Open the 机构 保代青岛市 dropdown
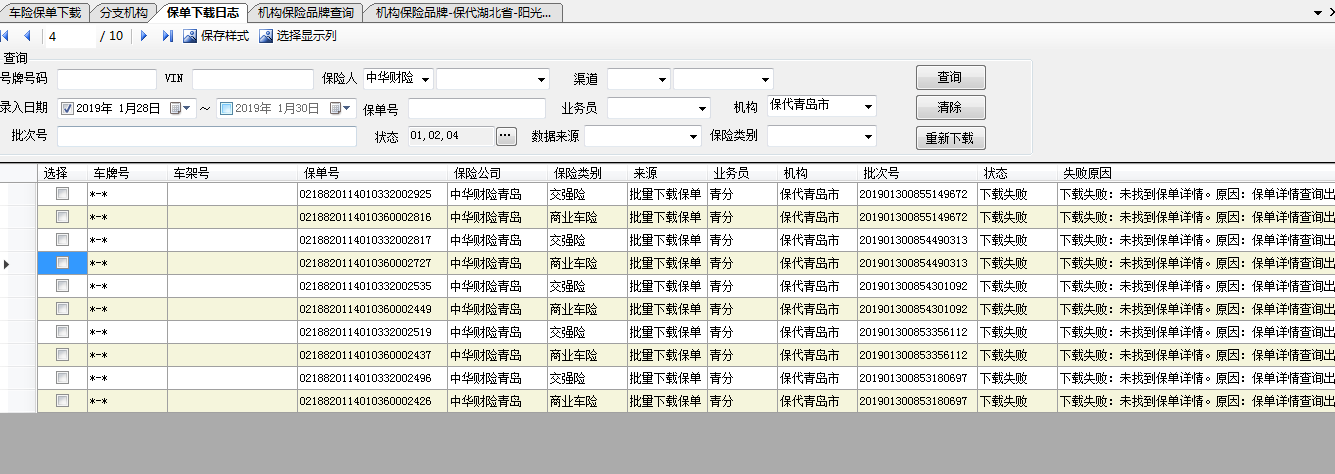Viewport: 1335px width, 474px height. point(867,106)
